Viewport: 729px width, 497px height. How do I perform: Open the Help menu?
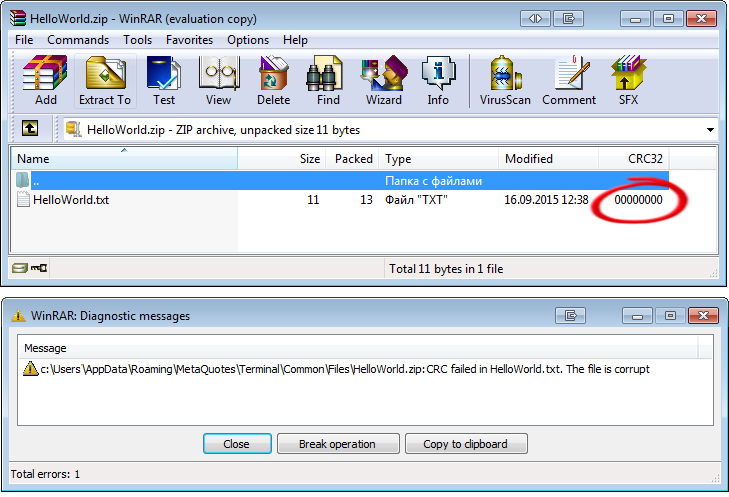coord(295,40)
